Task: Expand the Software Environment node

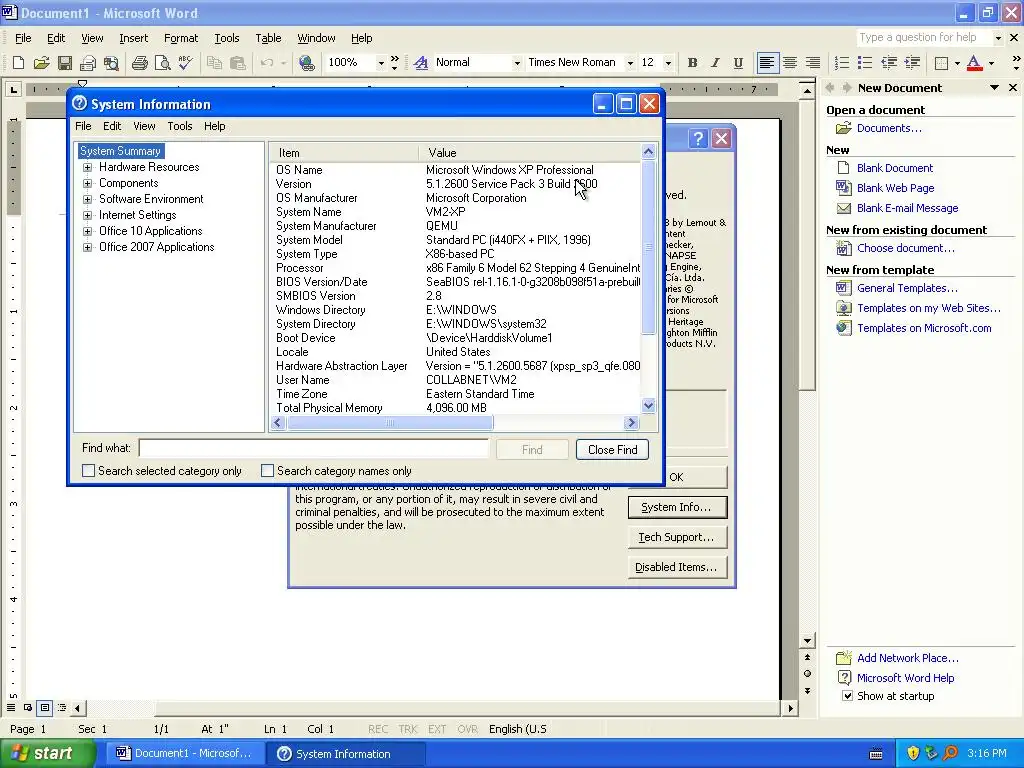Action: [87, 199]
